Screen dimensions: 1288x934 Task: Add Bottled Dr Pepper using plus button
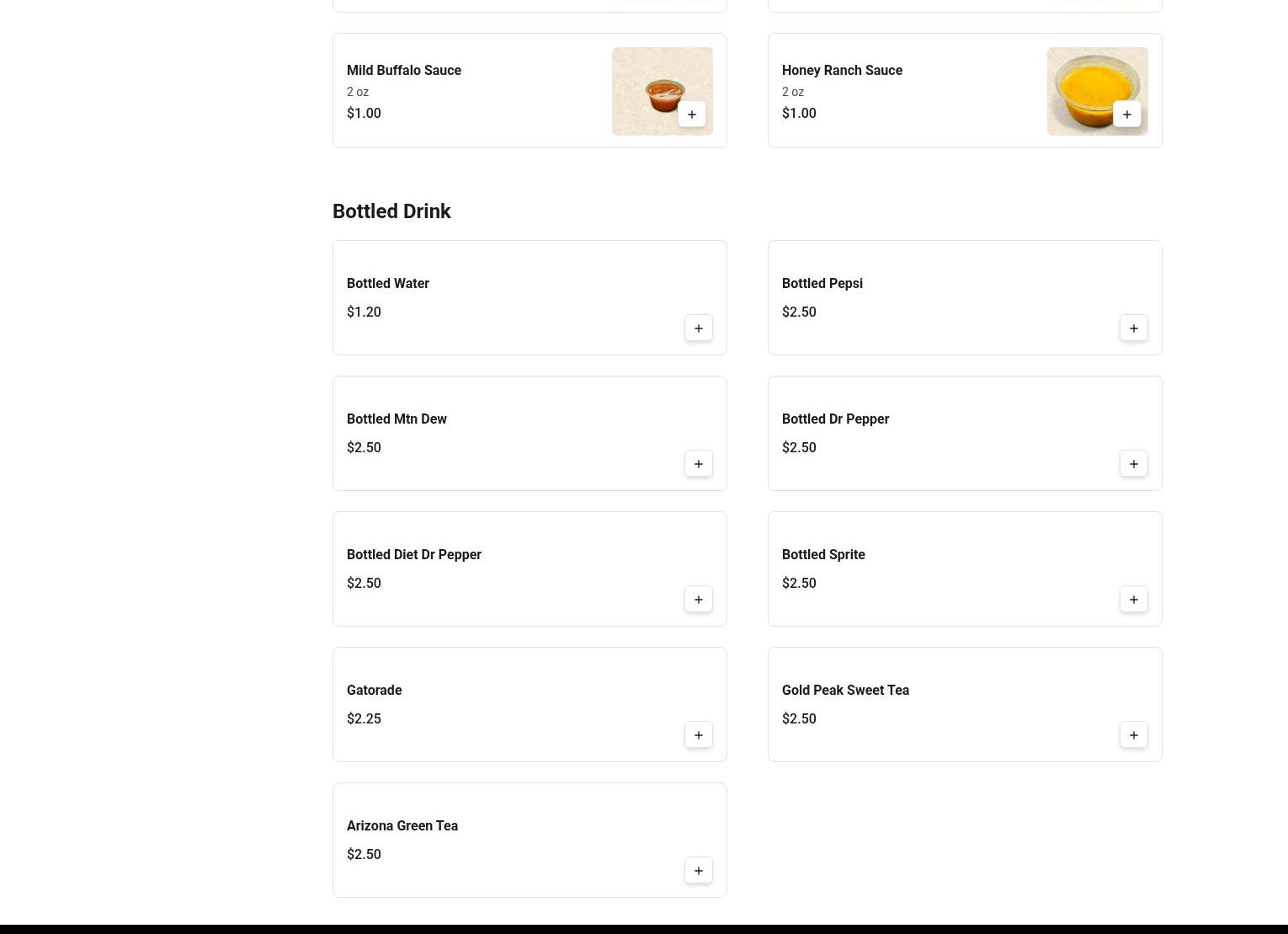tap(1134, 464)
